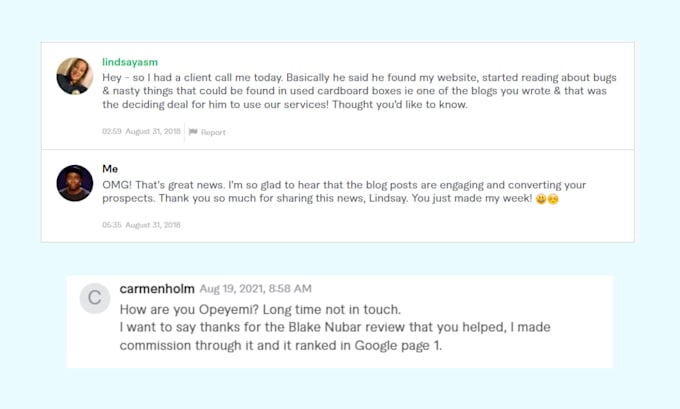Click August 31, 2018 date under lindsayasm's message
Screen dimensions: 680x409
(153, 131)
